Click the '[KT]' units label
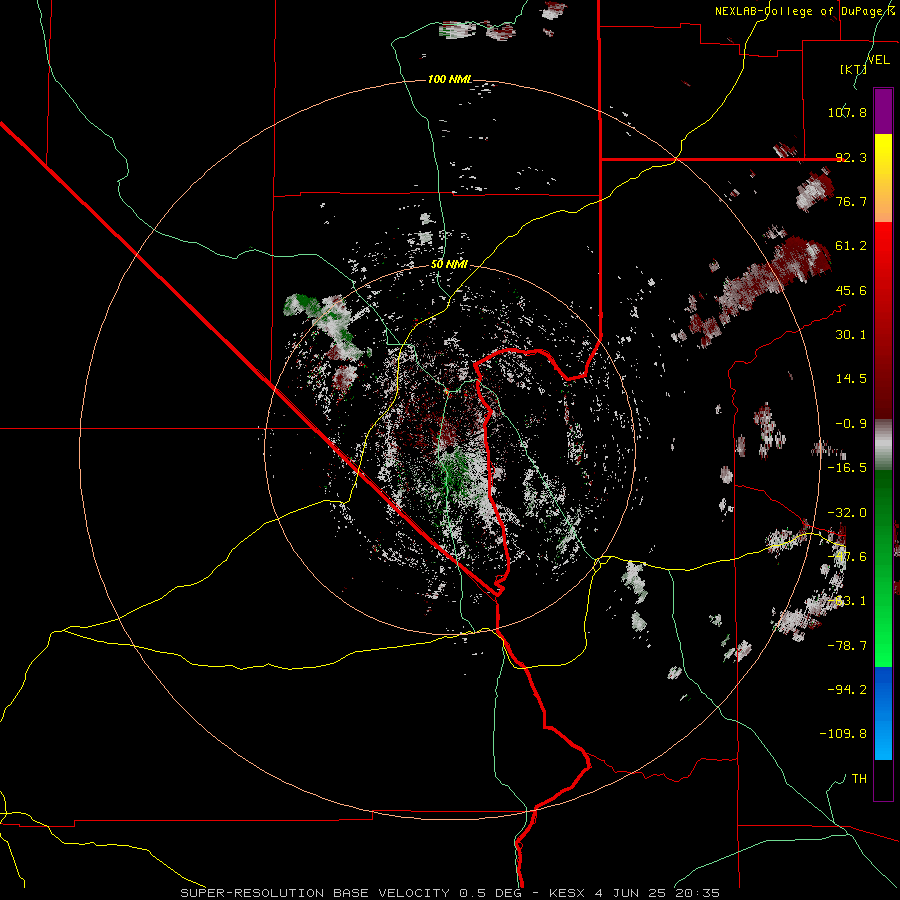 pyautogui.click(x=852, y=69)
